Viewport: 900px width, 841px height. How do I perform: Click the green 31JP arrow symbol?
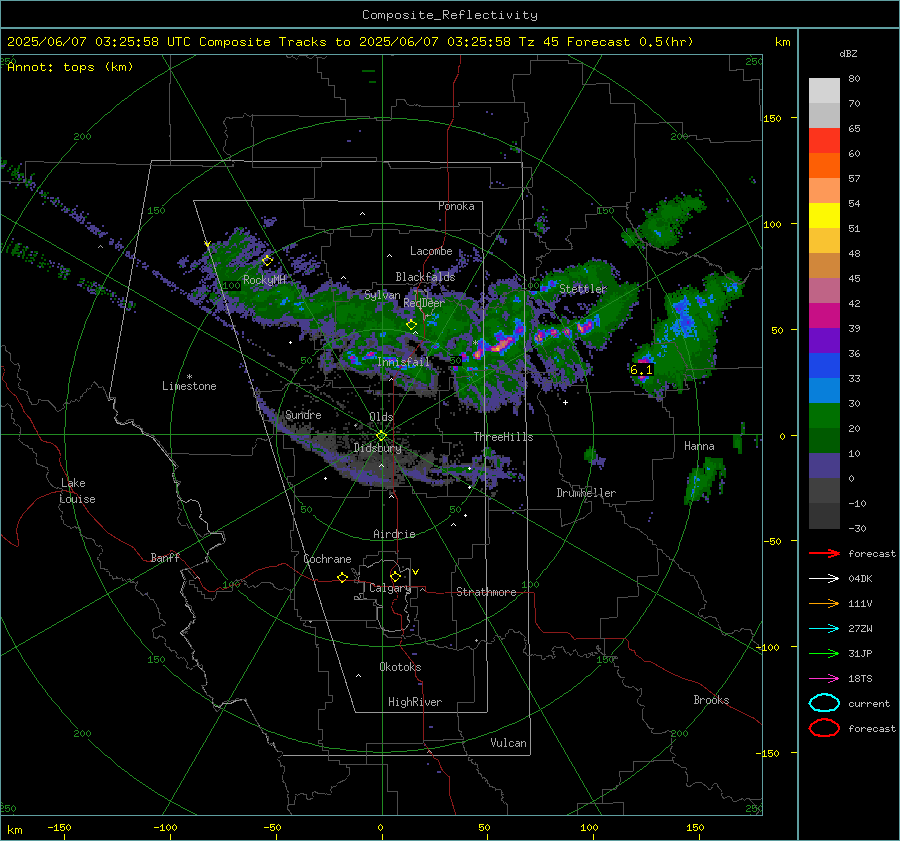(x=824, y=653)
